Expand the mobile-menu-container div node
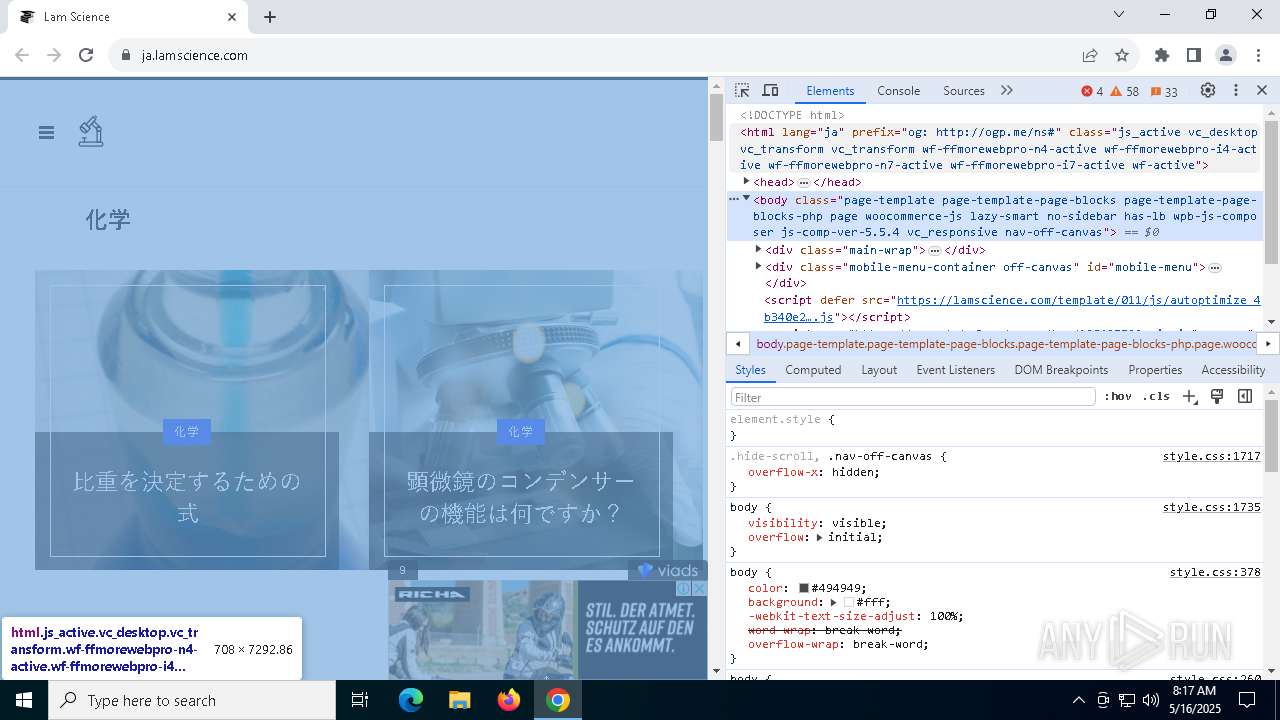 click(x=758, y=267)
